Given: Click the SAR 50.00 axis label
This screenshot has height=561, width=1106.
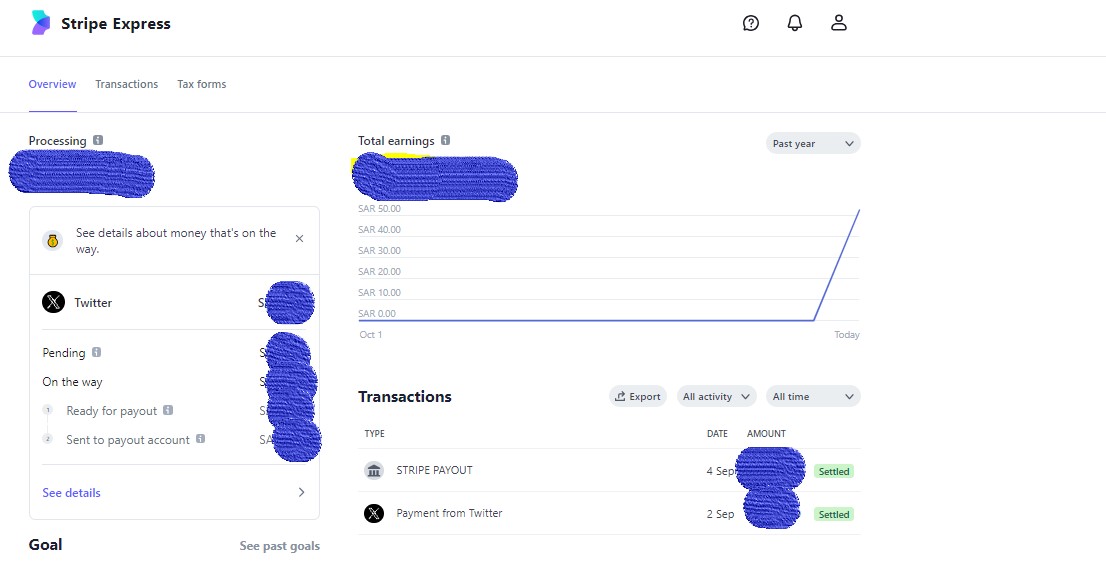Looking at the screenshot, I should (379, 209).
